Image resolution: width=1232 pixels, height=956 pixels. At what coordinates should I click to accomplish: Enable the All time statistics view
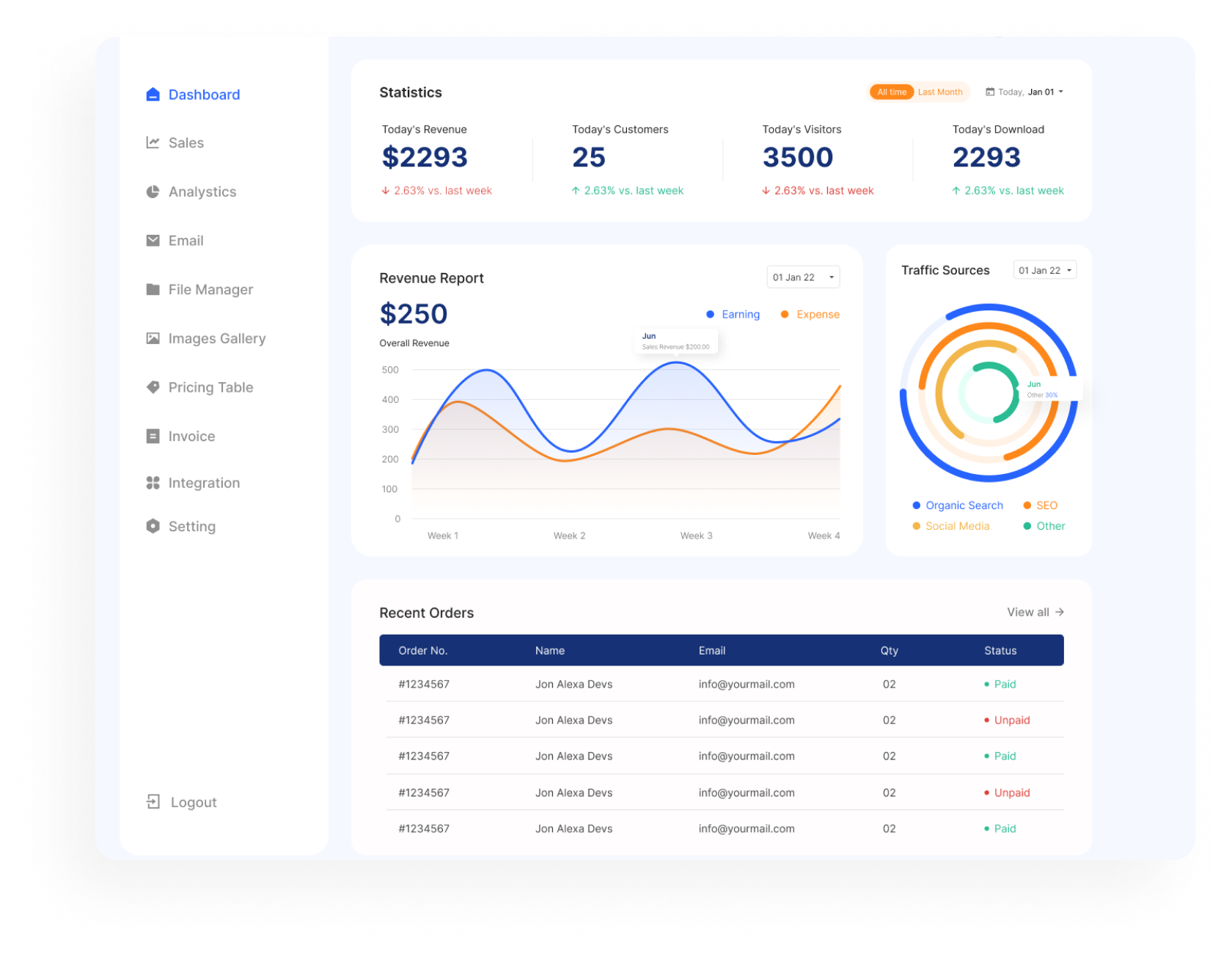(891, 92)
